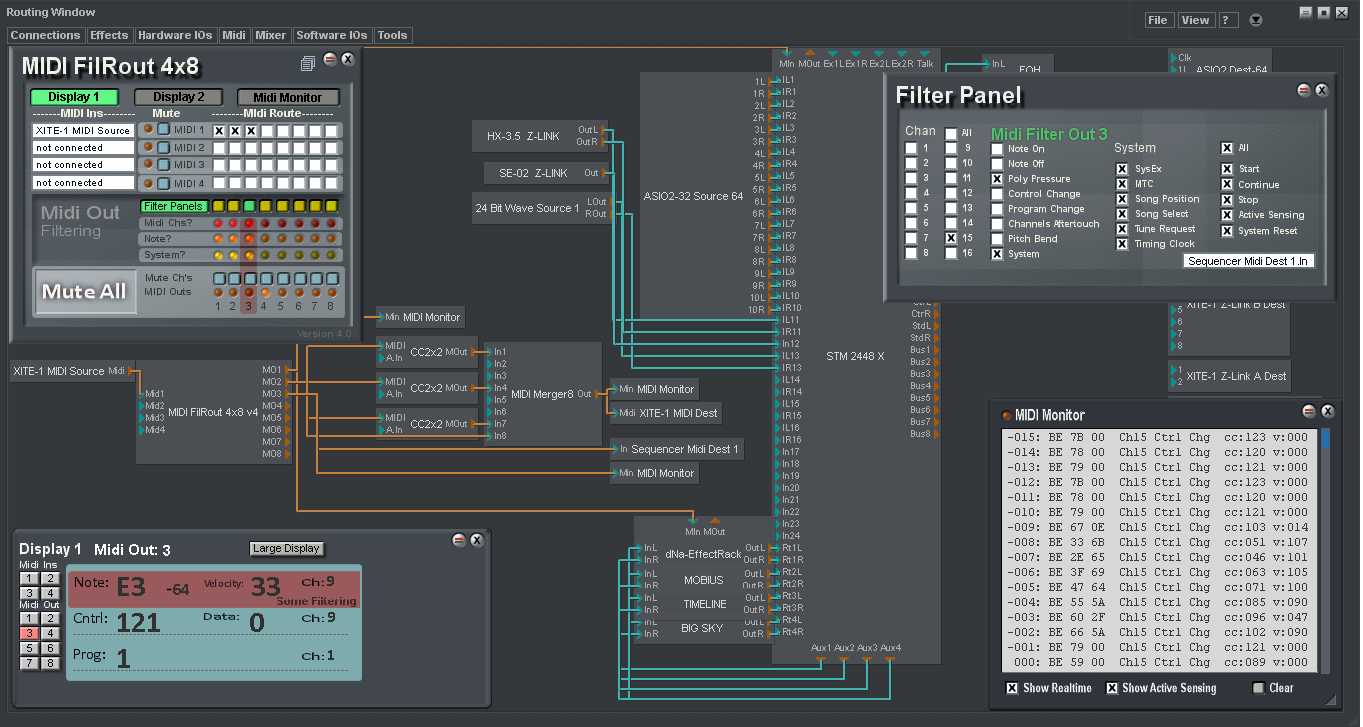Click the dropdown arrow icon next to the ? button

pyautogui.click(x=1256, y=20)
